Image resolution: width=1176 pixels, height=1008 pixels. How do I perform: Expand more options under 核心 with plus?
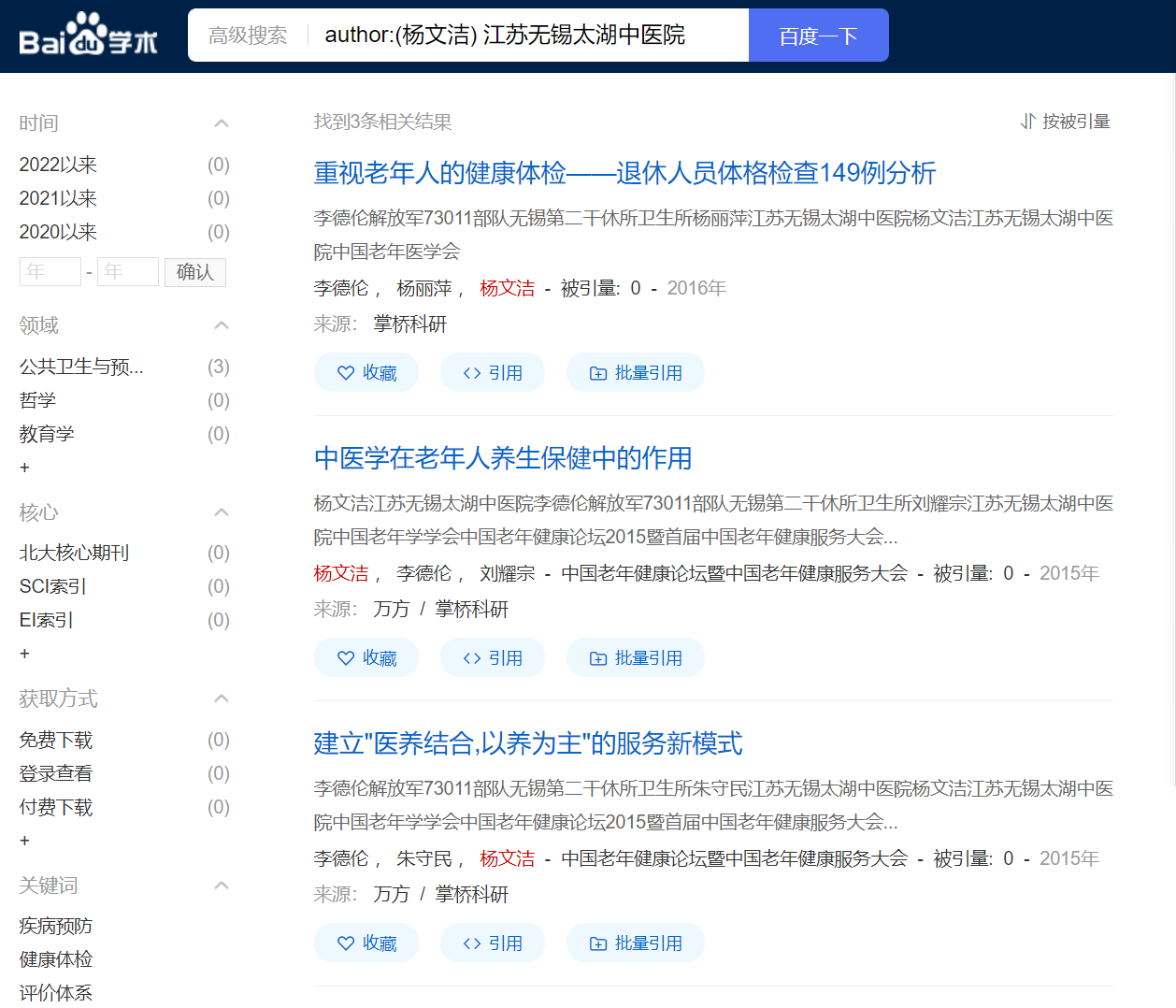click(24, 654)
